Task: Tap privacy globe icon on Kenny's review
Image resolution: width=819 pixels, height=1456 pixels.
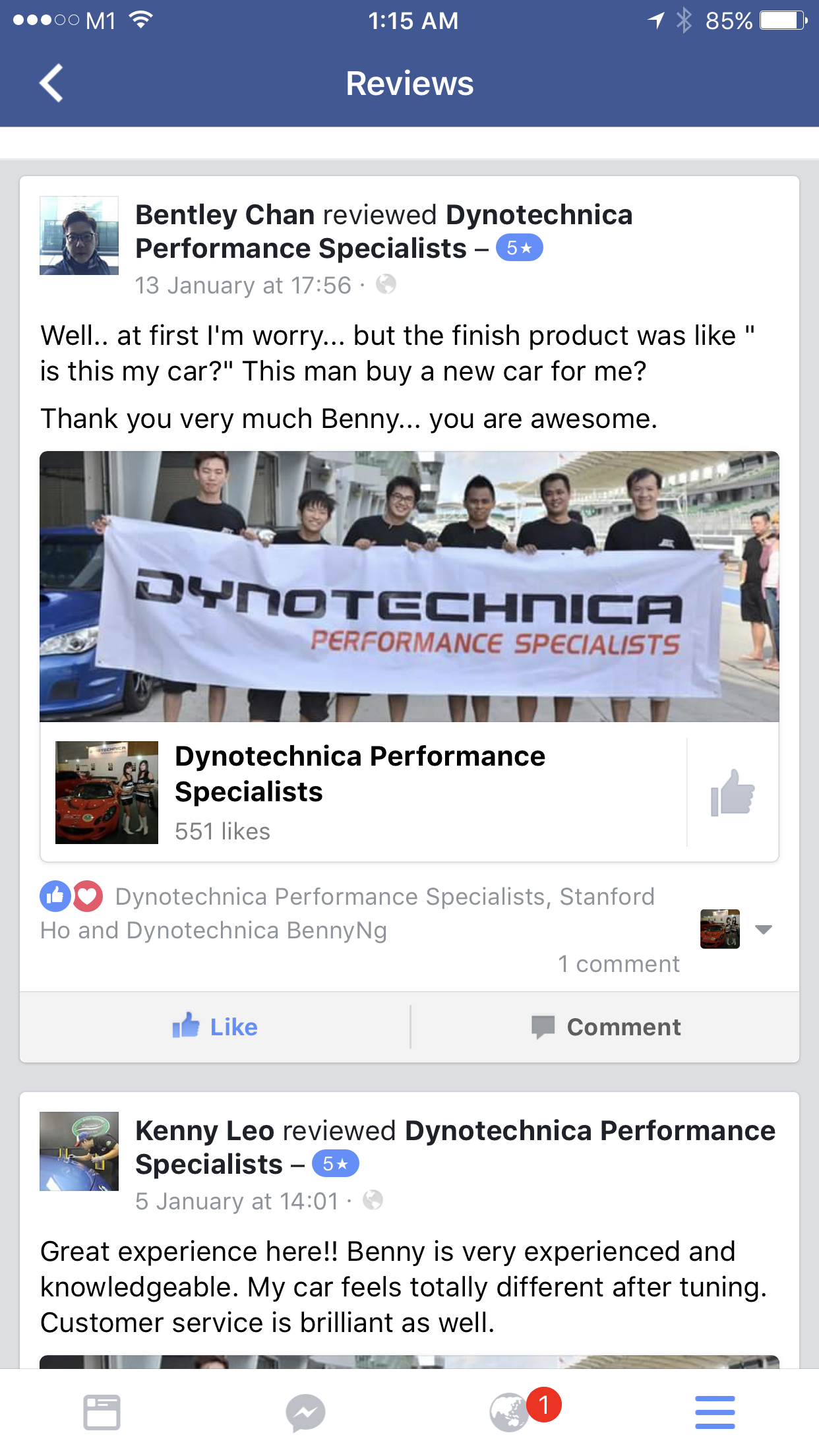Action: [x=373, y=1200]
